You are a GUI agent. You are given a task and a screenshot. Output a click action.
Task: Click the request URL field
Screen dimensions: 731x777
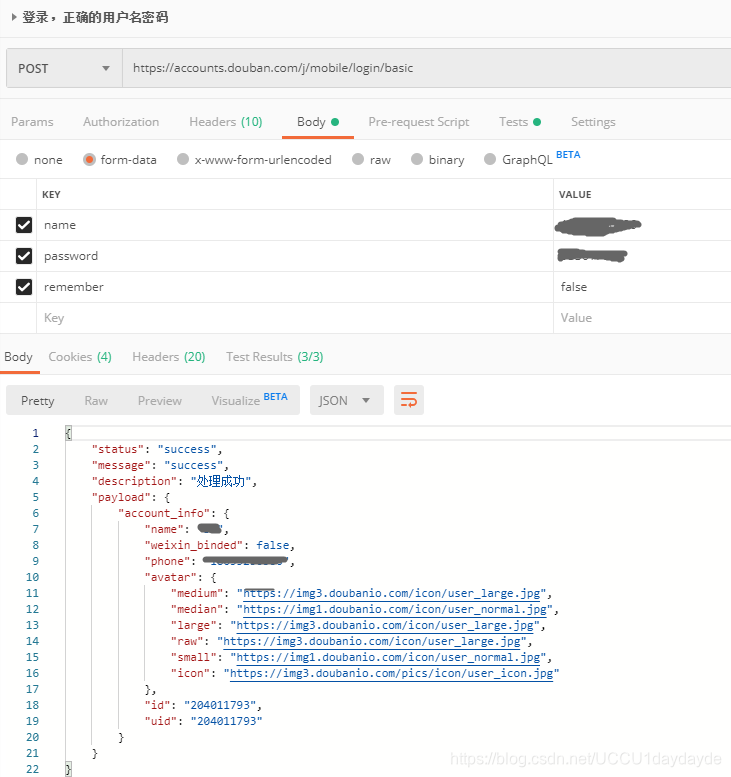coord(426,68)
